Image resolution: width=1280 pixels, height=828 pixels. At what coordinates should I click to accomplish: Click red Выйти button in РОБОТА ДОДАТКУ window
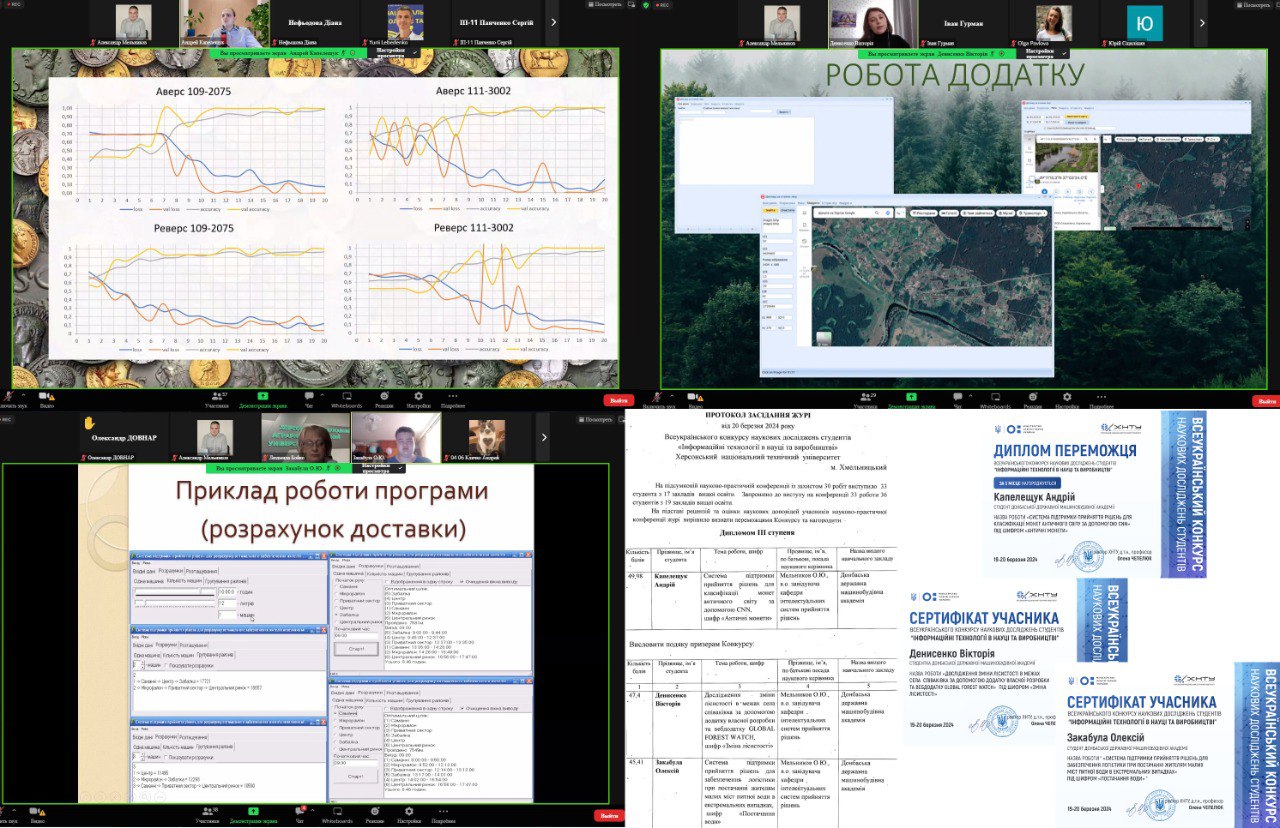pyautogui.click(x=1267, y=401)
